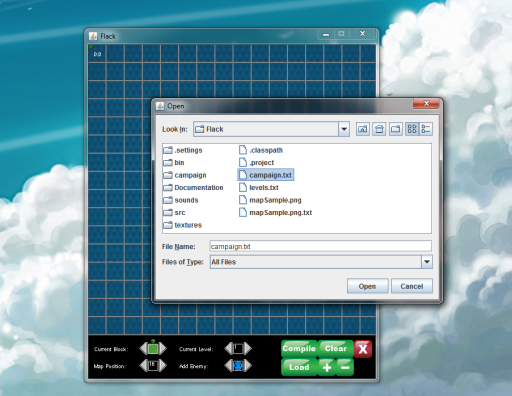Click Map Position left arrow
This screenshot has width=512, height=396.
point(143,366)
